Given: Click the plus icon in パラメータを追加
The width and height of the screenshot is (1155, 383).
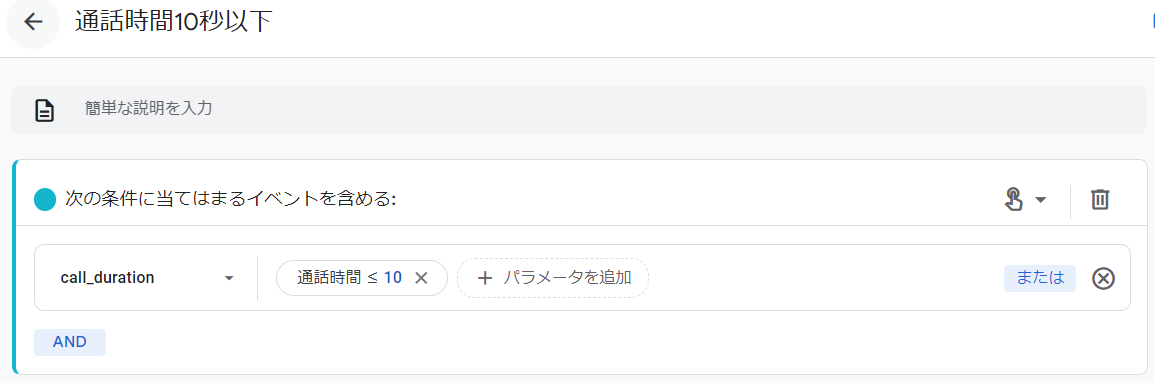Looking at the screenshot, I should [484, 278].
